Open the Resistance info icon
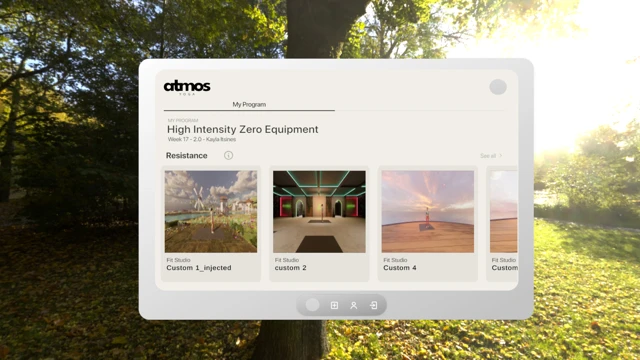Image resolution: width=640 pixels, height=360 pixels. (228, 156)
